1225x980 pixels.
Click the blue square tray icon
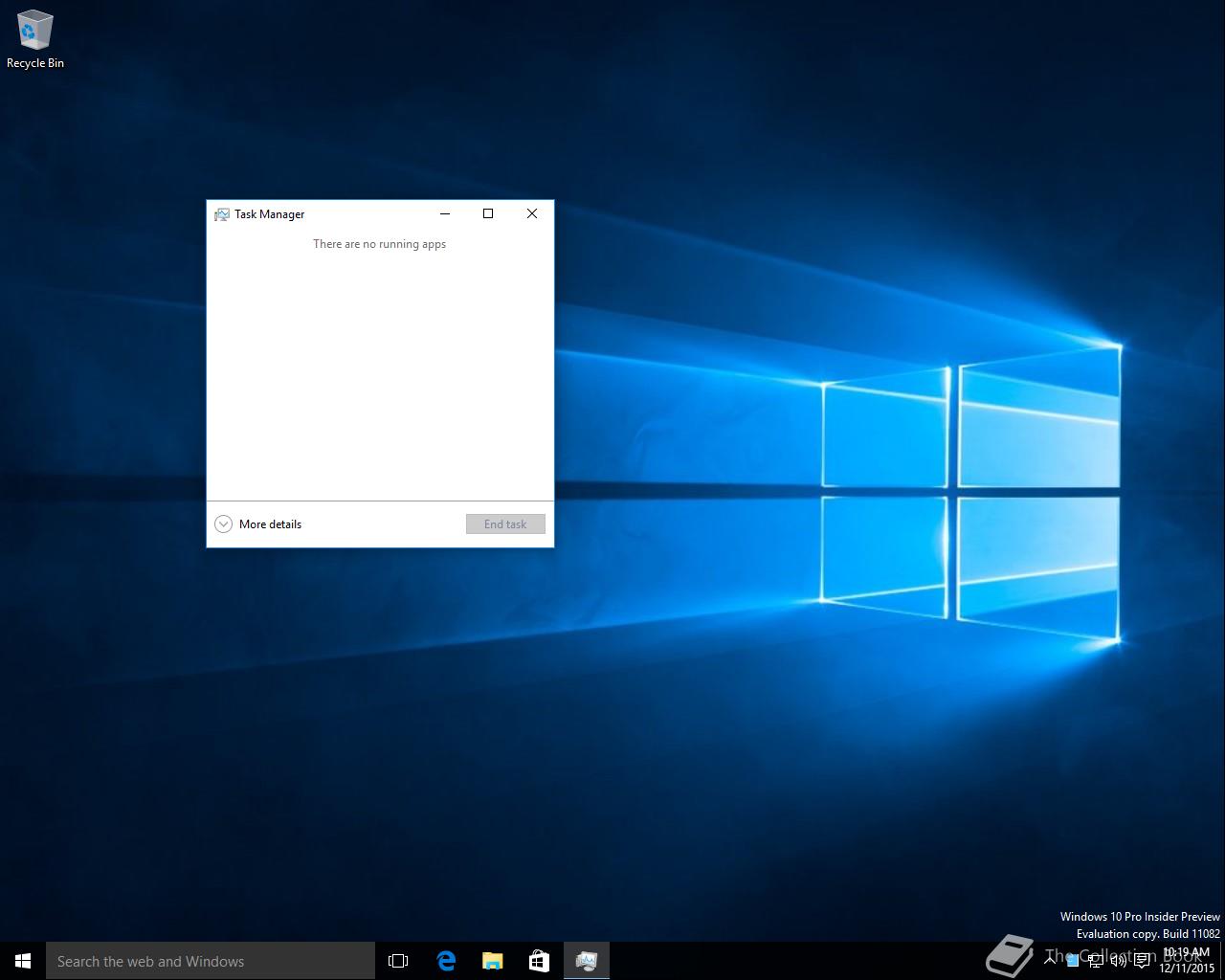[1073, 961]
